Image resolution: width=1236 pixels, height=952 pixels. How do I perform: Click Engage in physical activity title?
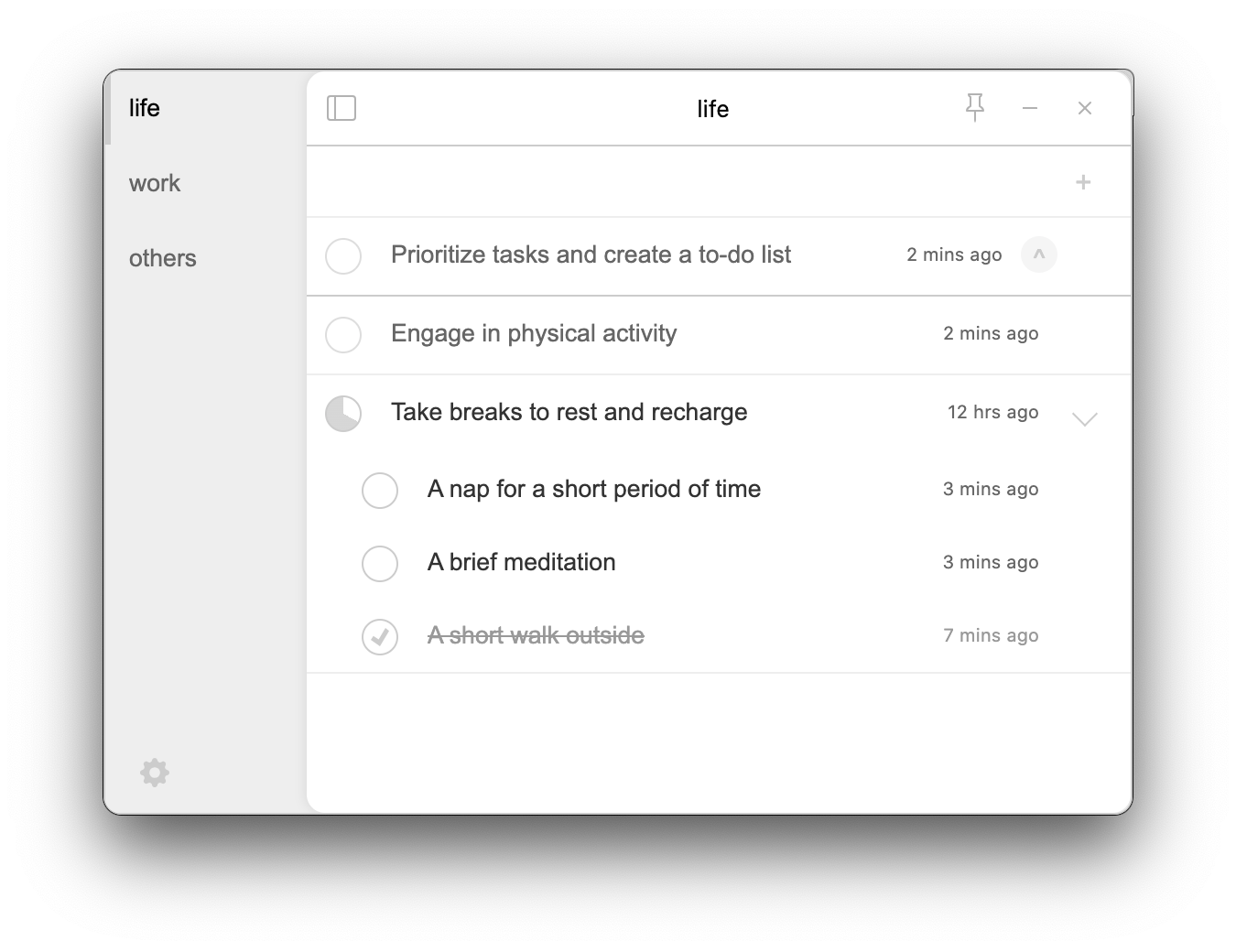pos(534,333)
